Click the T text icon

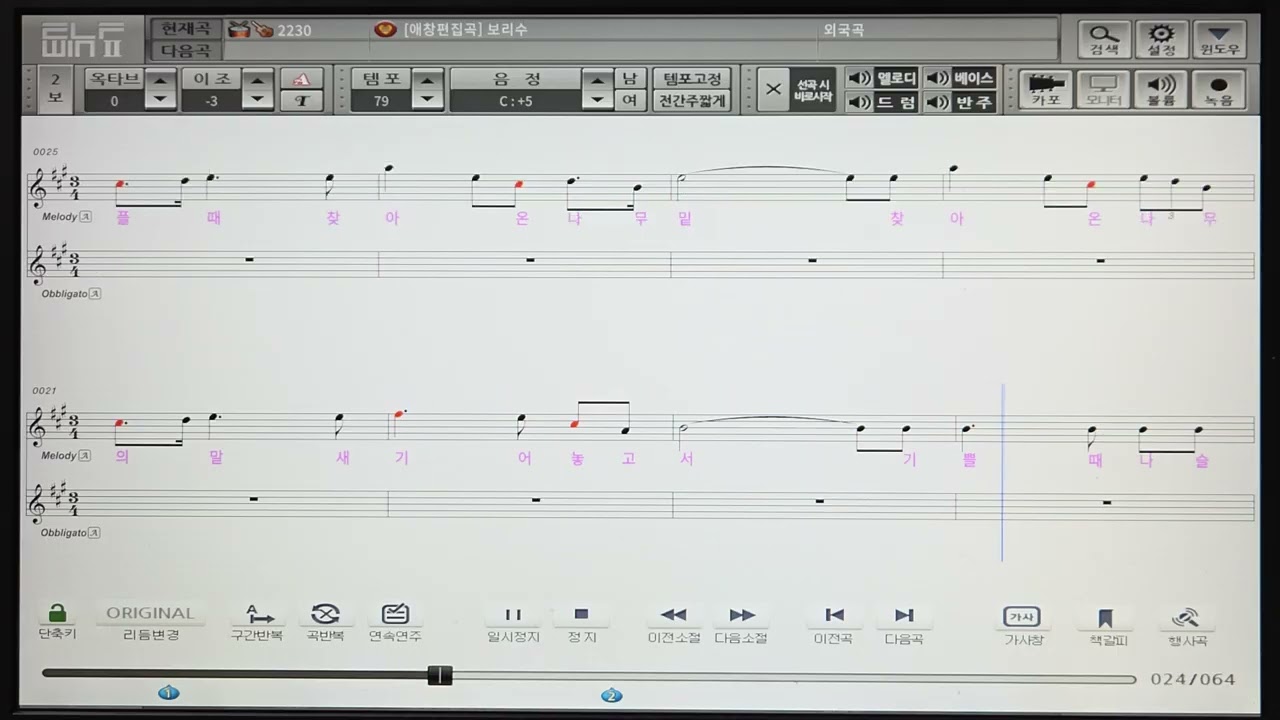click(x=301, y=100)
